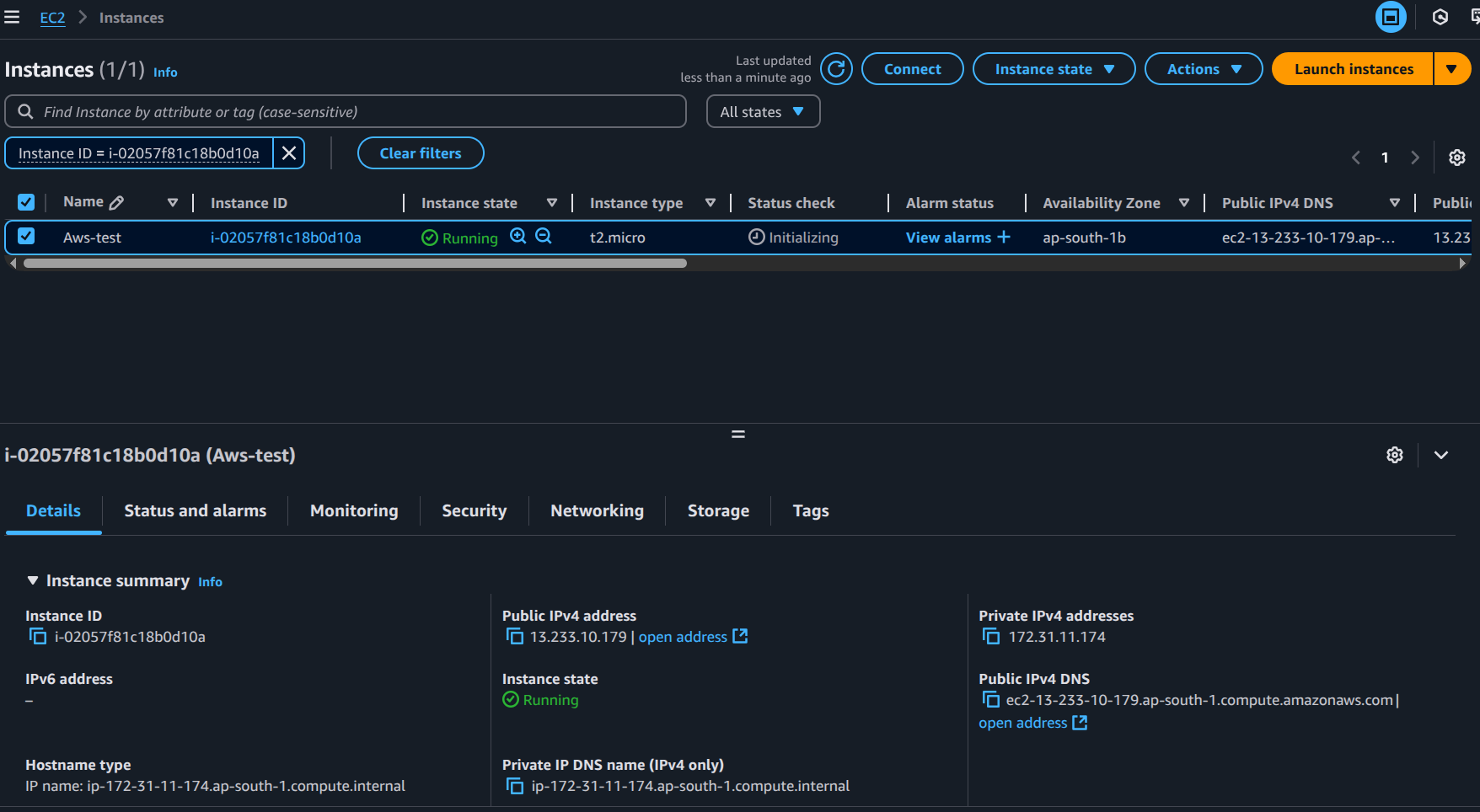Click View alarms link
This screenshot has width=1480, height=812.
point(948,238)
